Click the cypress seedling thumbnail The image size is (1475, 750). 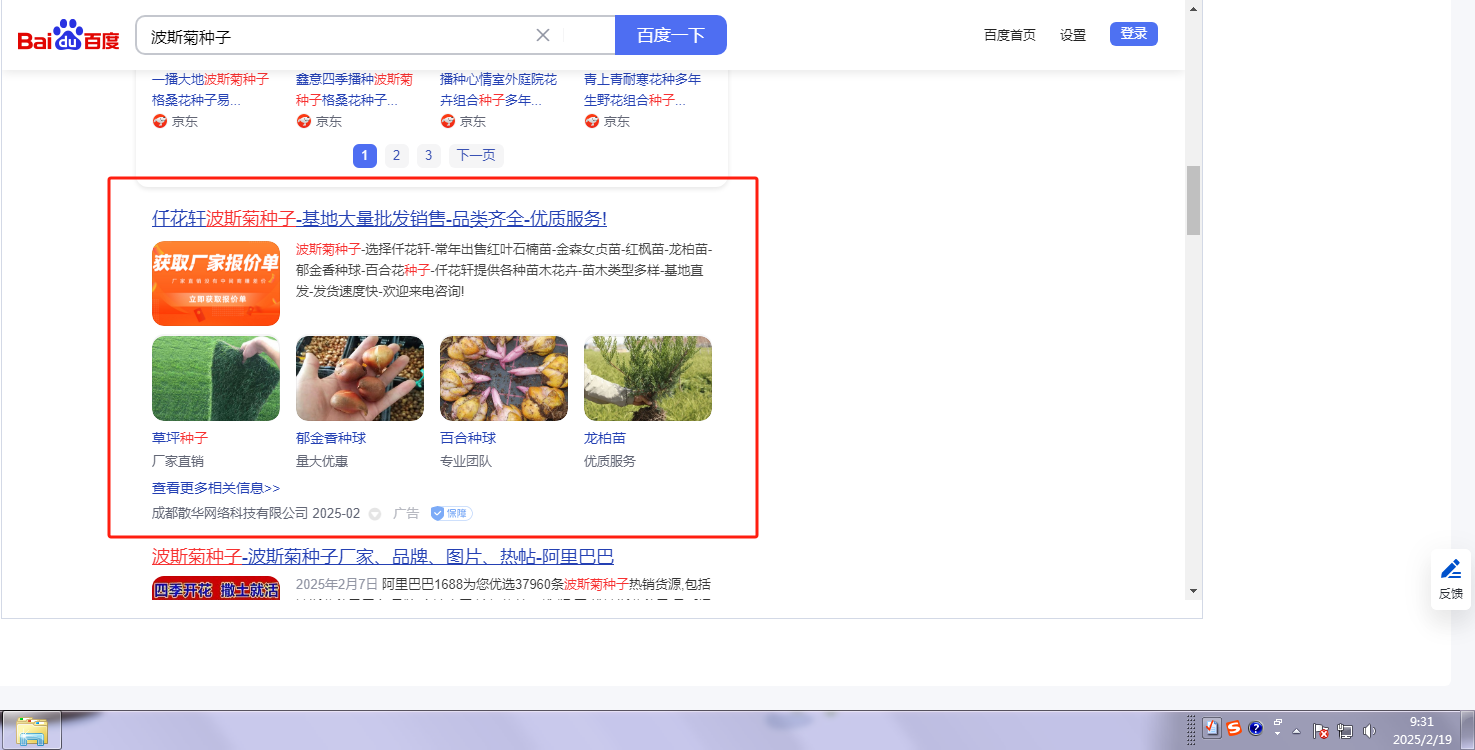click(x=648, y=378)
